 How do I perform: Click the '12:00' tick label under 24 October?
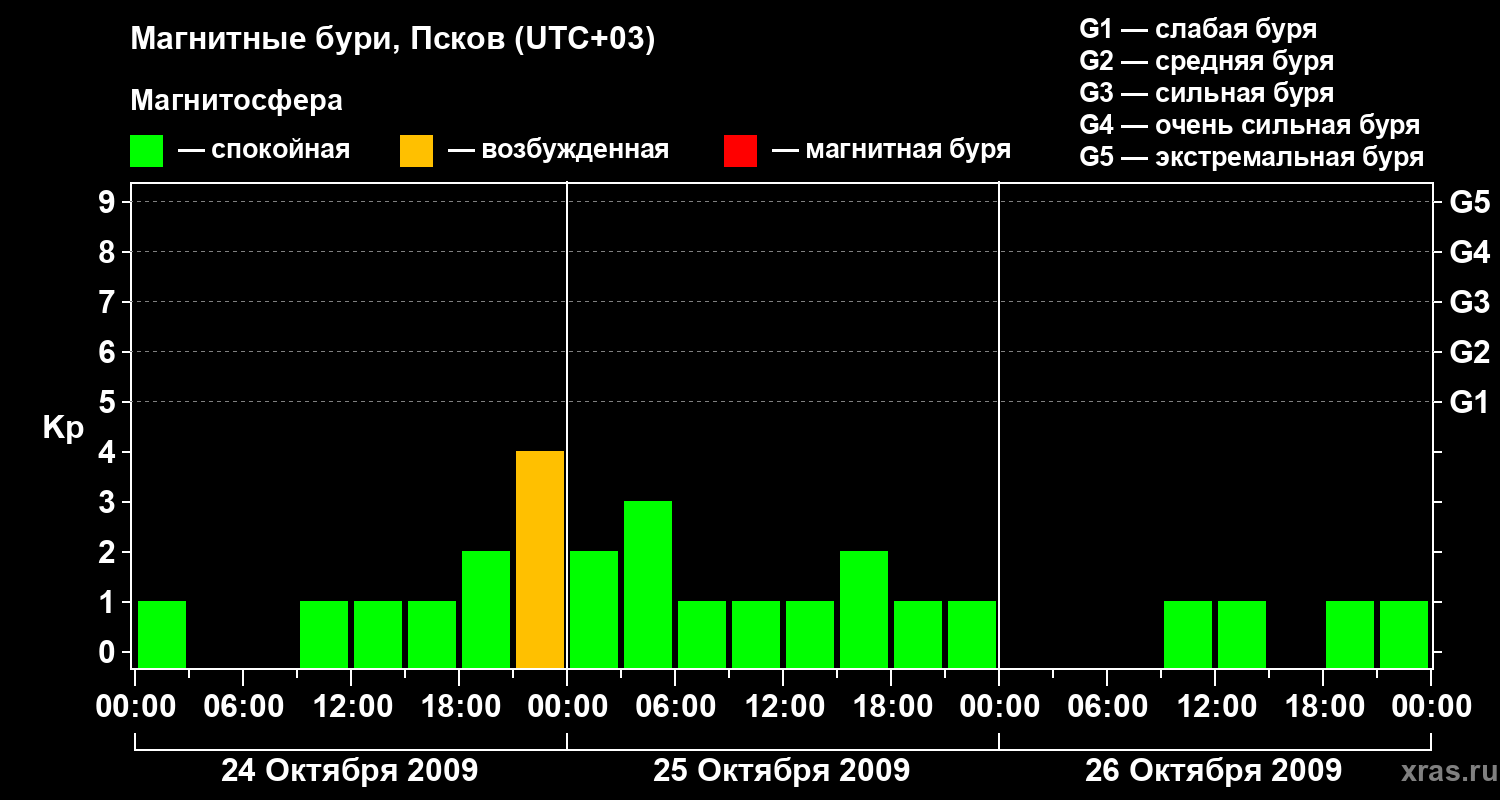pyautogui.click(x=351, y=707)
